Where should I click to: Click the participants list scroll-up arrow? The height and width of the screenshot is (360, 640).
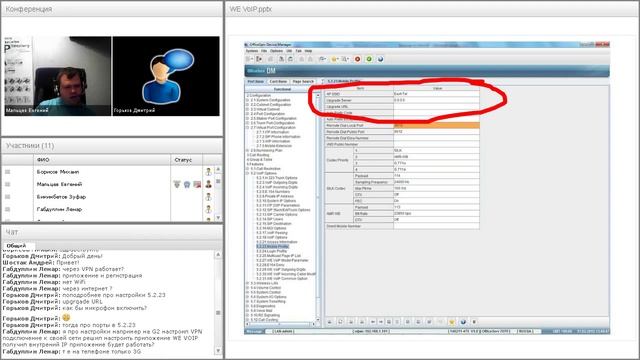218,169
